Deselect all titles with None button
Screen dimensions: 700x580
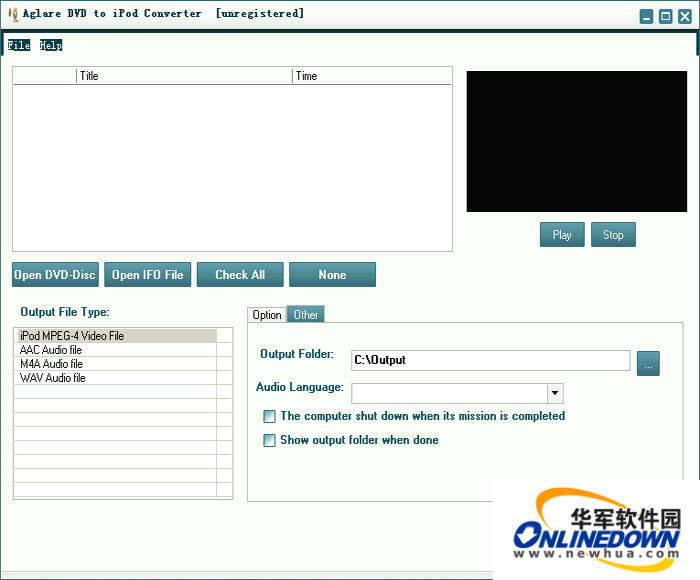point(333,275)
